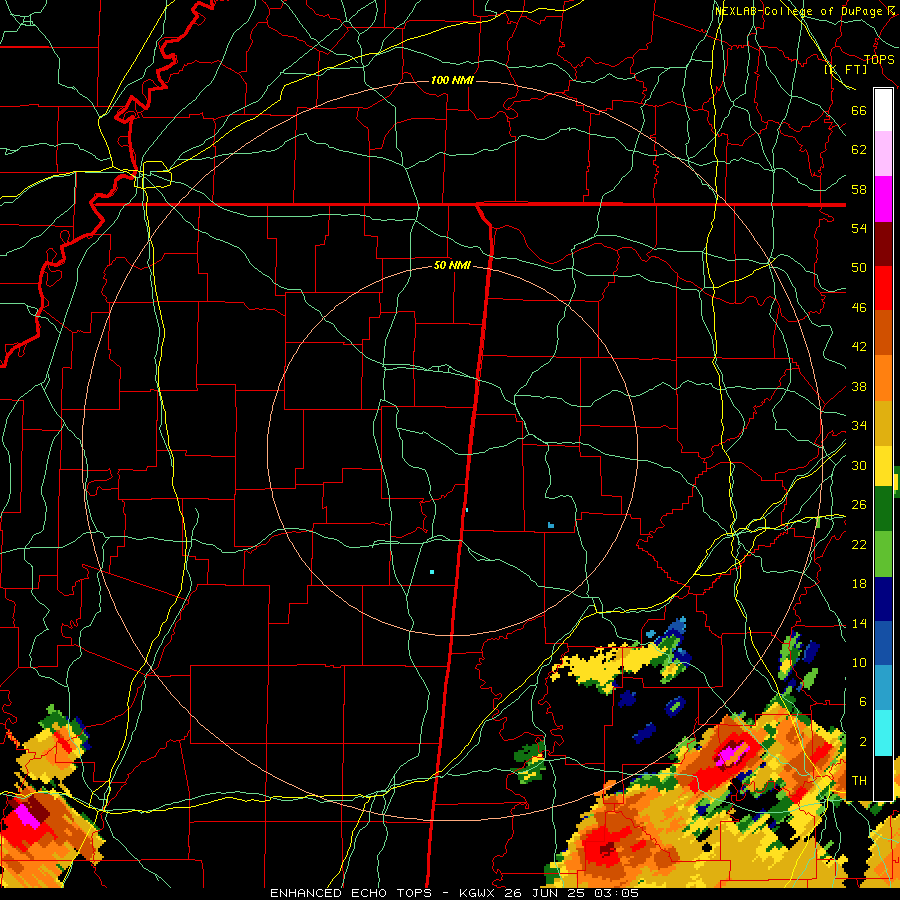Screen dimensions: 900x900
Task: Click legend value '38'
Action: click(859, 386)
